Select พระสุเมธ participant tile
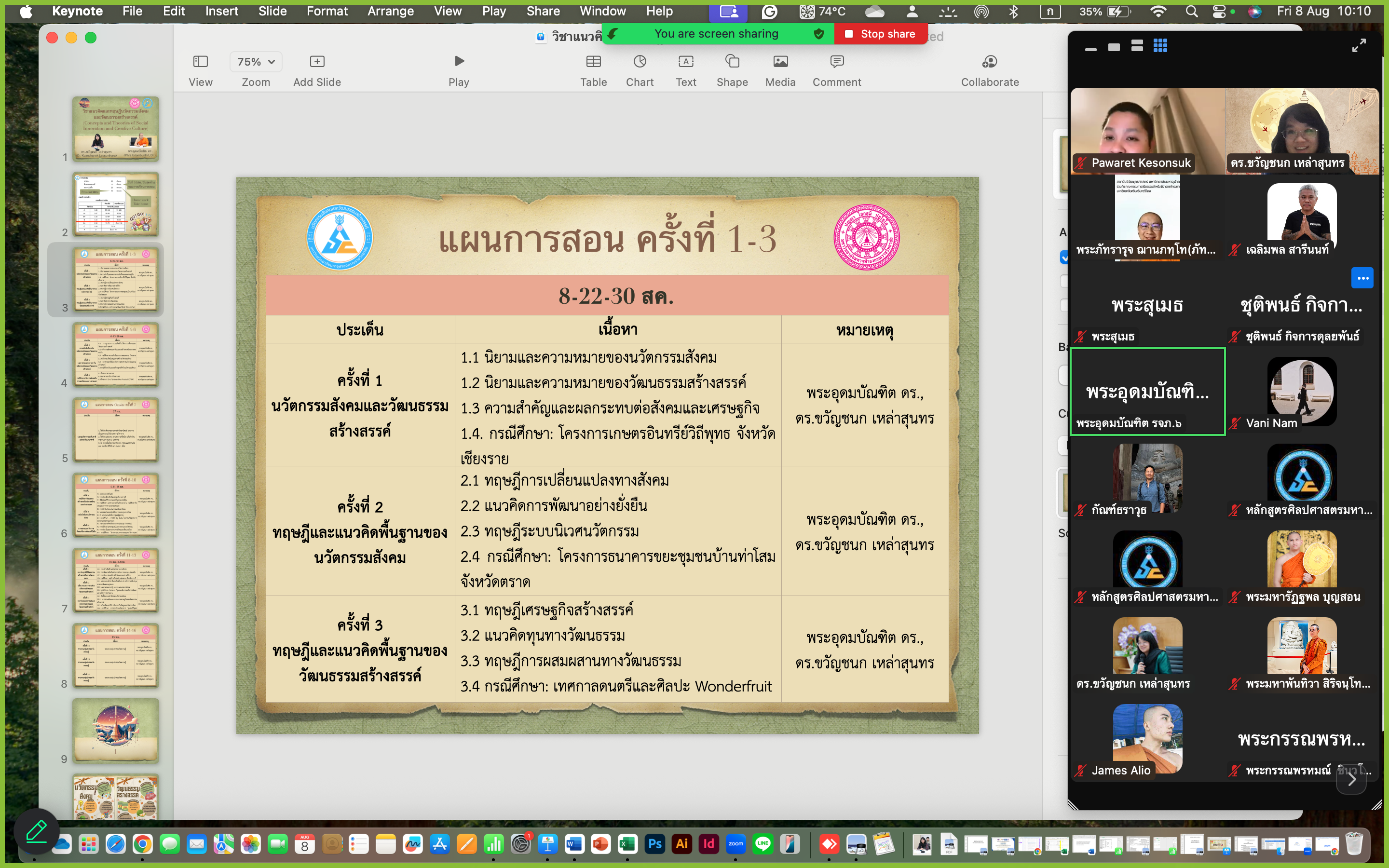Screen dimensions: 1389x868 pos(1147,304)
